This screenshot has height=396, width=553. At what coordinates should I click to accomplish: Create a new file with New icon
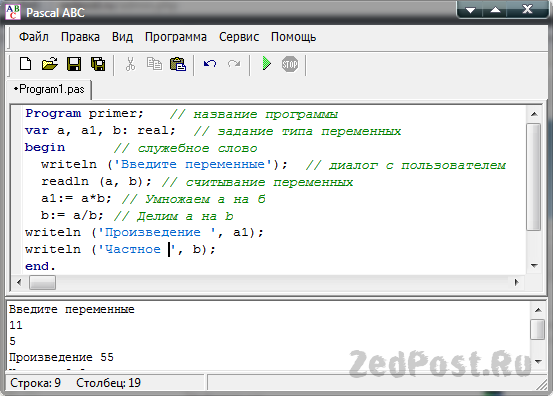point(25,64)
